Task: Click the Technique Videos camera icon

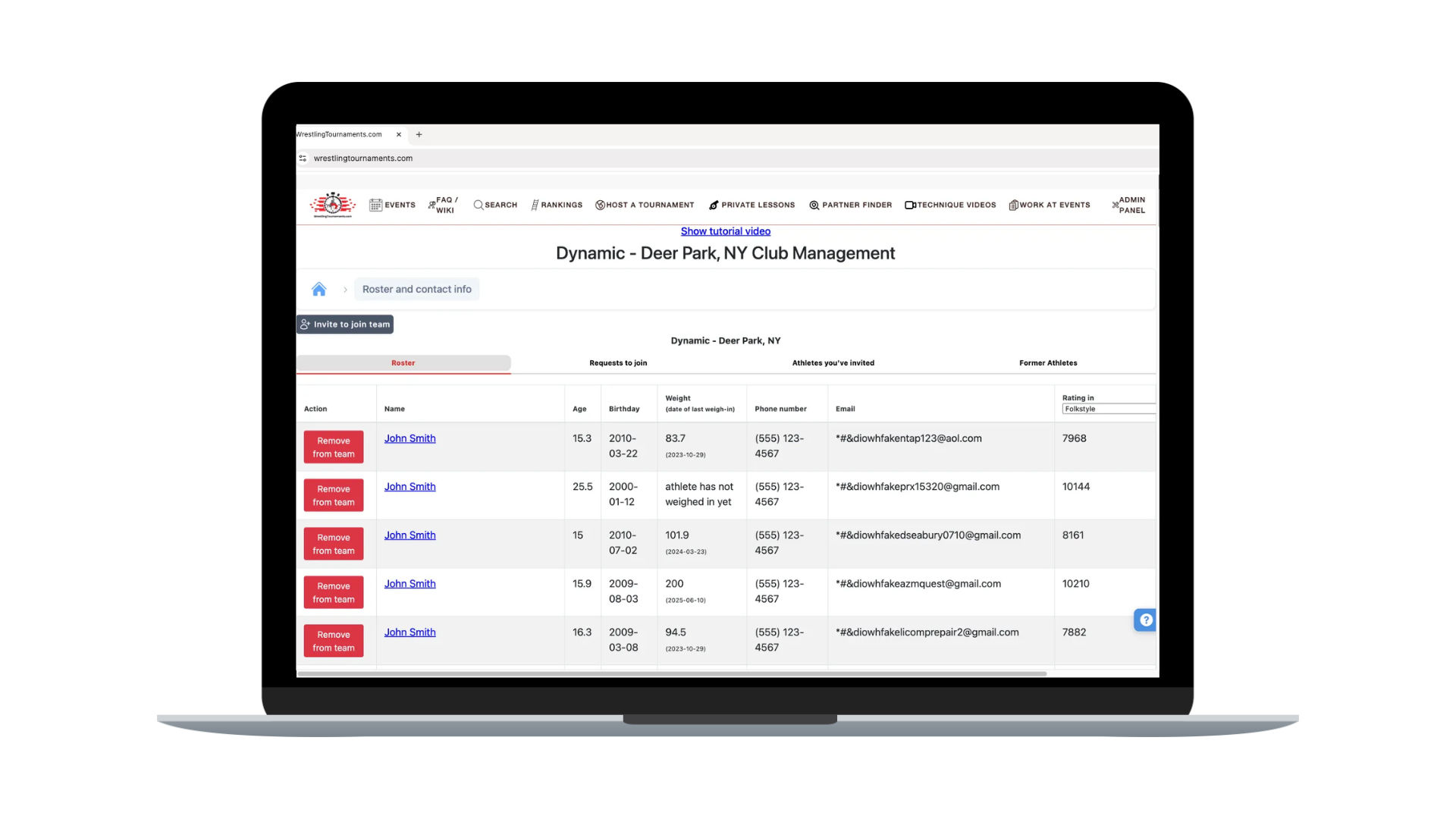Action: tap(910, 205)
